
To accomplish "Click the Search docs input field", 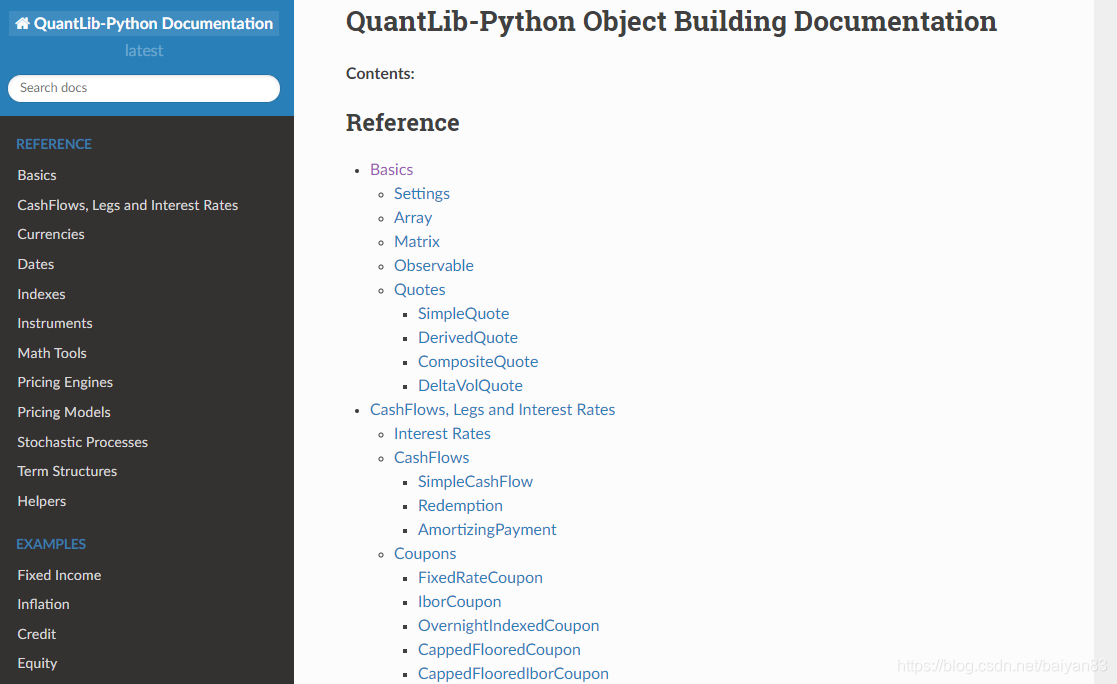I will point(144,88).
